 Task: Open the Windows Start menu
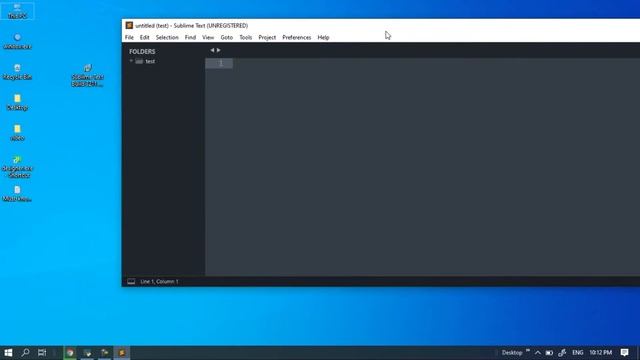point(8,353)
